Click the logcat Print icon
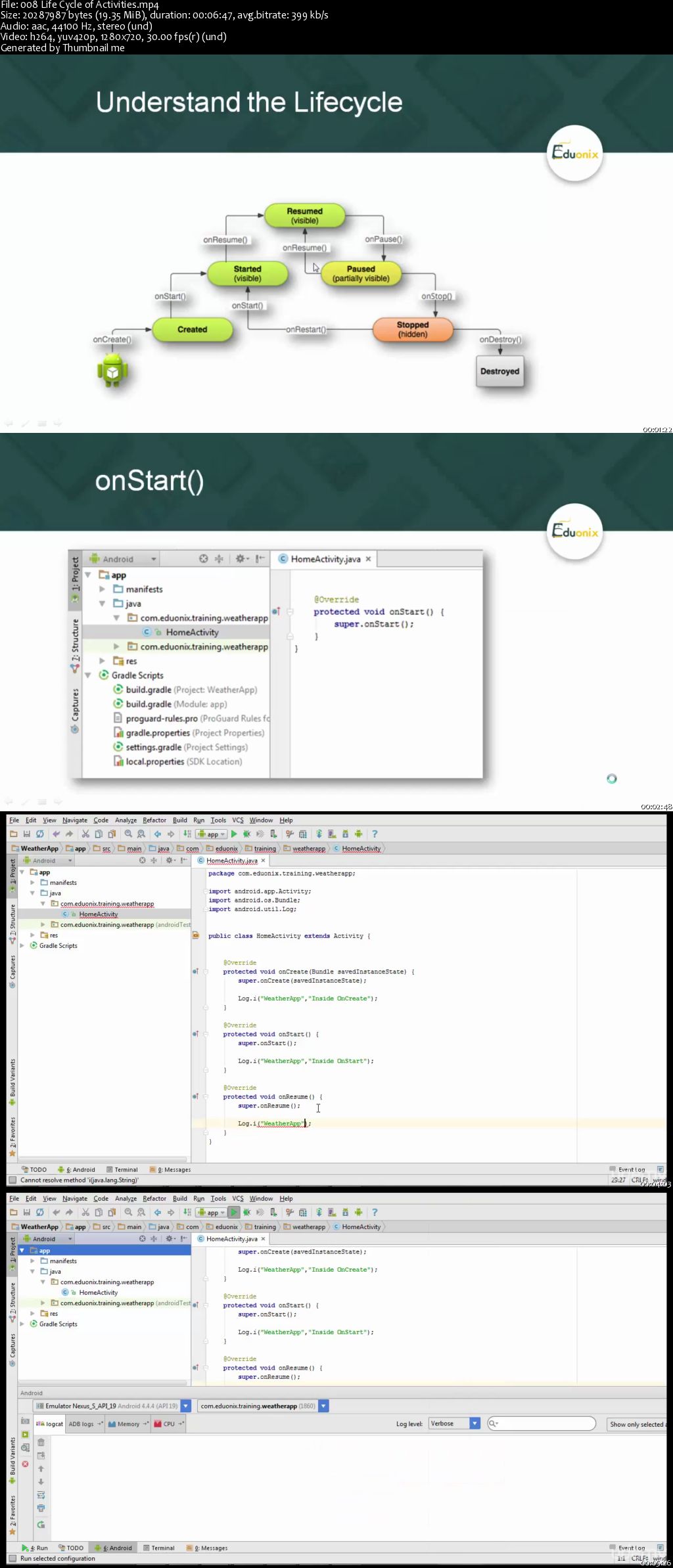Image resolution: width=673 pixels, height=1568 pixels. [41, 1508]
